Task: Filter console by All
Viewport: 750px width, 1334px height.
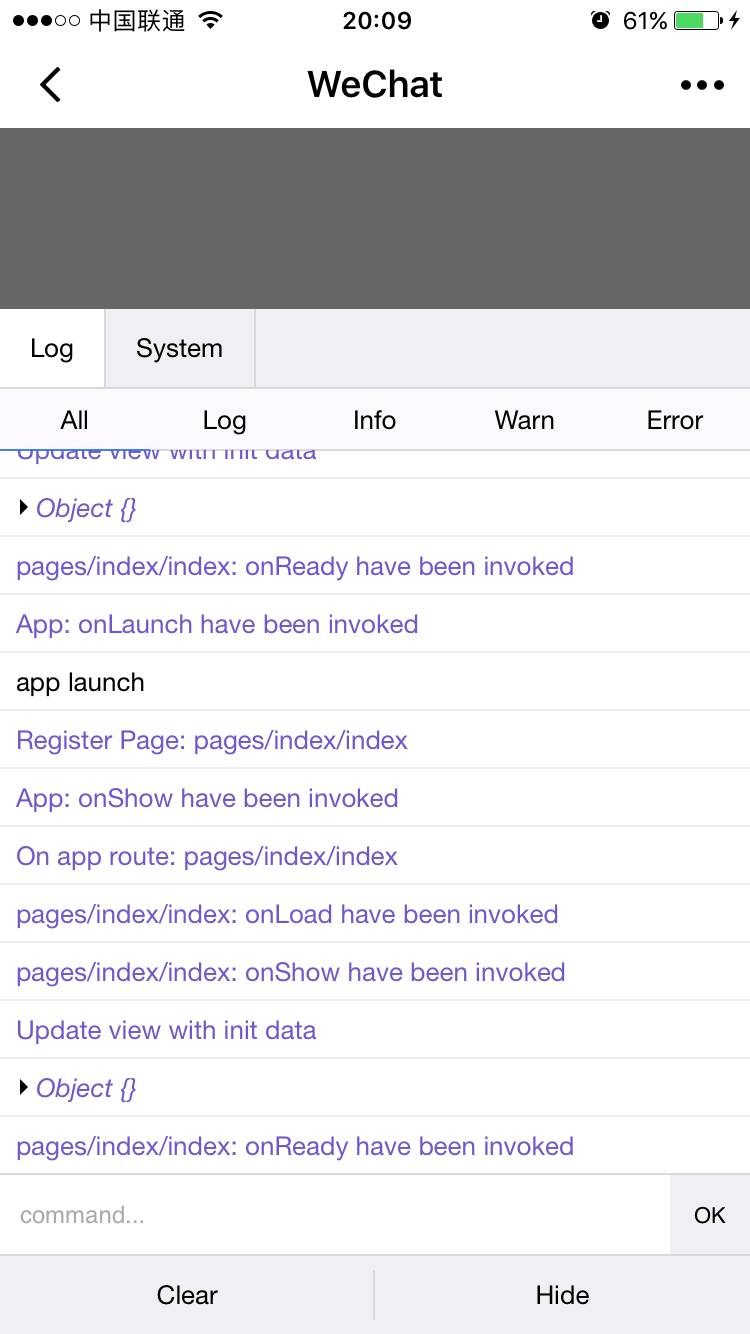Action: tap(75, 420)
